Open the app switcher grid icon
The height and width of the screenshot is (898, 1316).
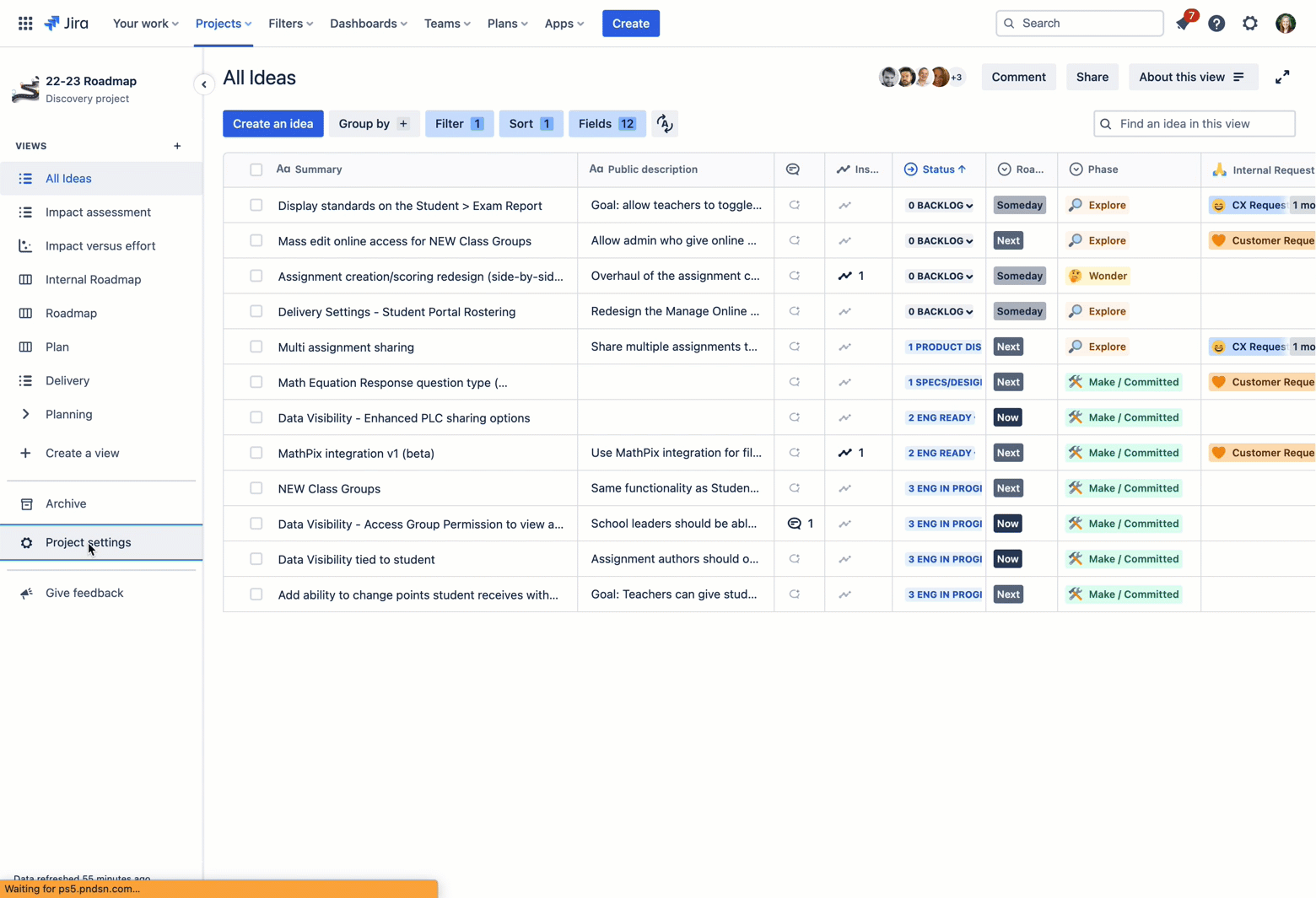[25, 24]
